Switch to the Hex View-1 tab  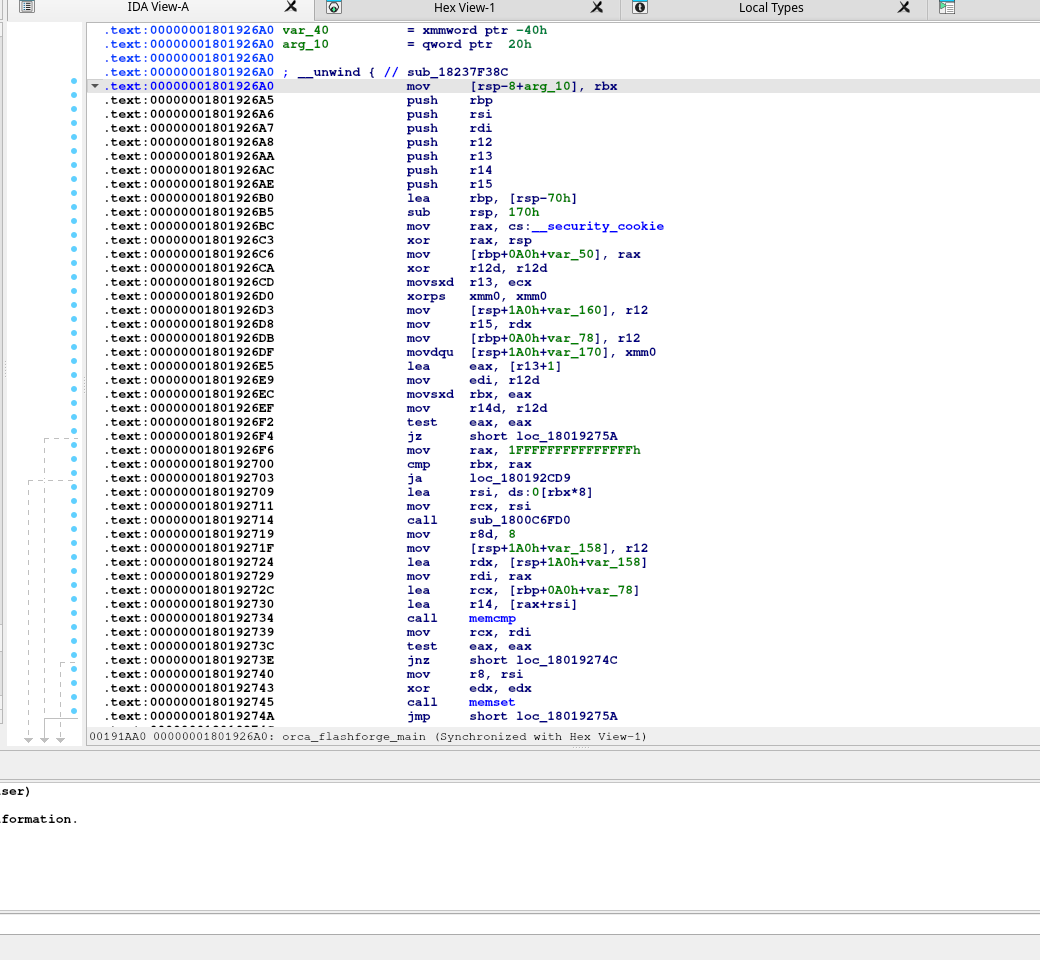point(464,7)
